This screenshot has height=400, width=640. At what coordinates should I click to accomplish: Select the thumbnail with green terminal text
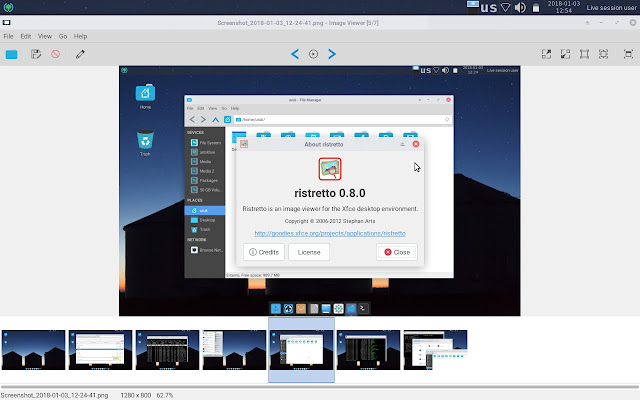pos(368,350)
